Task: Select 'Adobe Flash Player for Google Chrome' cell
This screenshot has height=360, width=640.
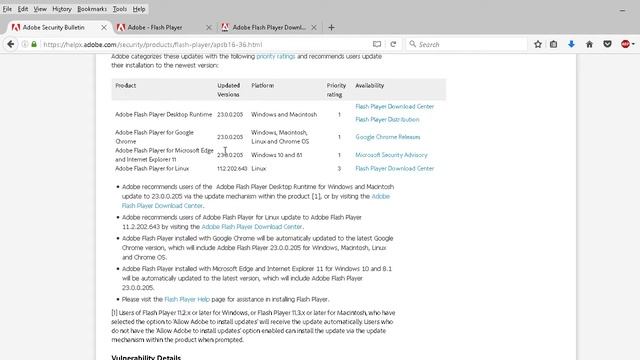Action: [154, 137]
